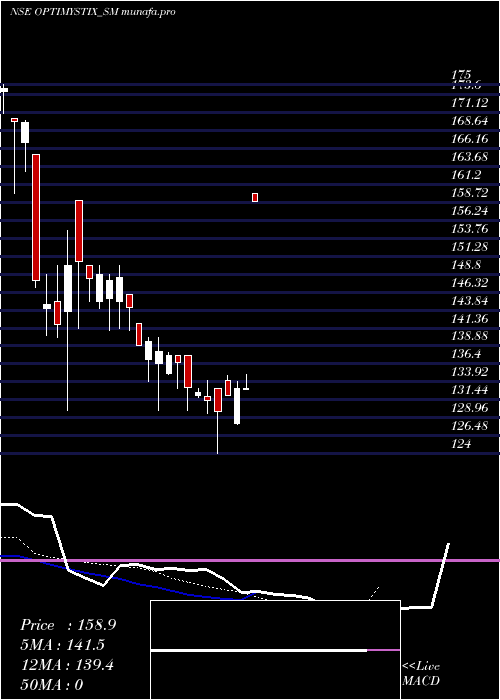The width and height of the screenshot is (500, 700).
Task: Click the 161.2 price axis label
Action: (467, 175)
